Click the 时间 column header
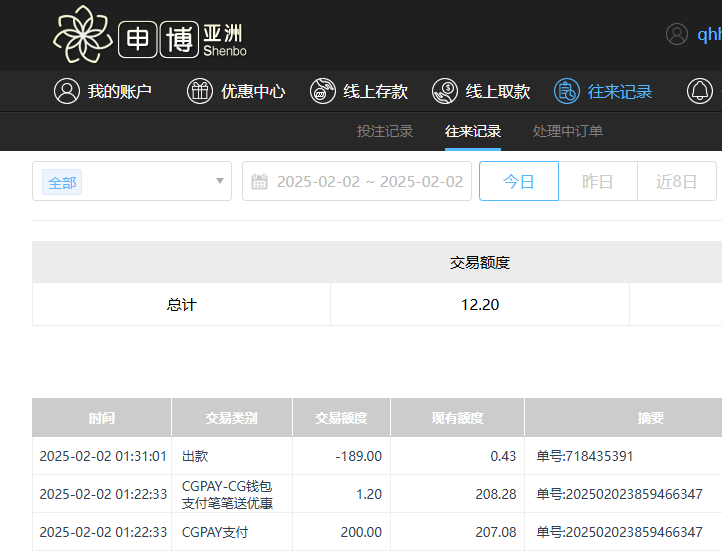 (101, 418)
